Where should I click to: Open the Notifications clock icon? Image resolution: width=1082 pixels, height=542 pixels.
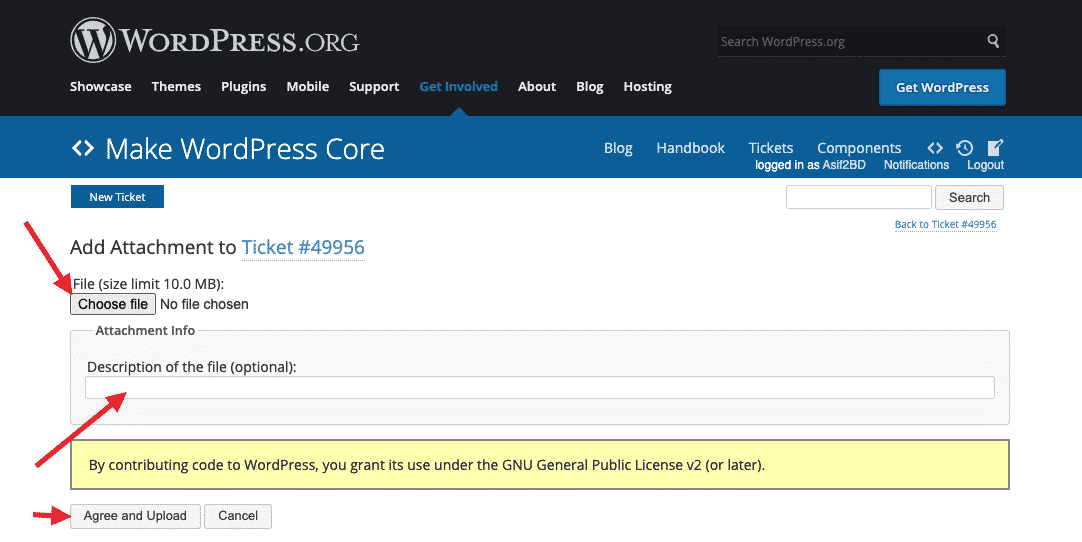click(x=964, y=148)
